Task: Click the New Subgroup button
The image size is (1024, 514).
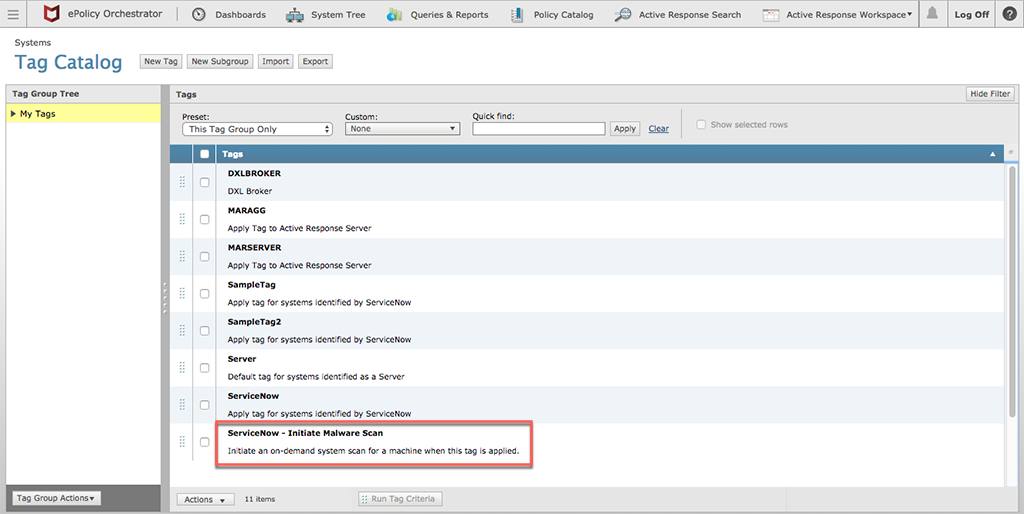Action: tap(220, 61)
